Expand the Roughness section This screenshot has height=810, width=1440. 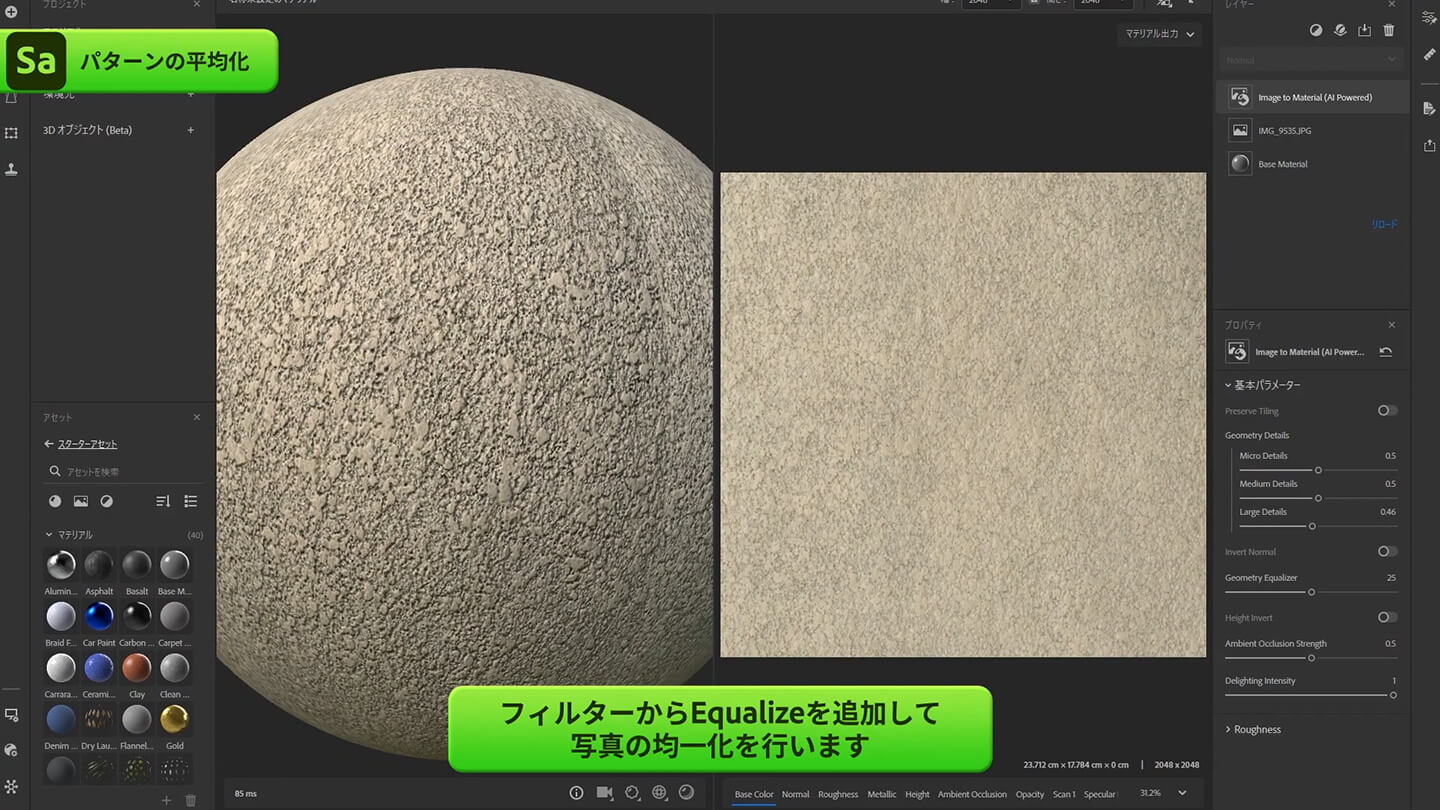click(x=1253, y=729)
